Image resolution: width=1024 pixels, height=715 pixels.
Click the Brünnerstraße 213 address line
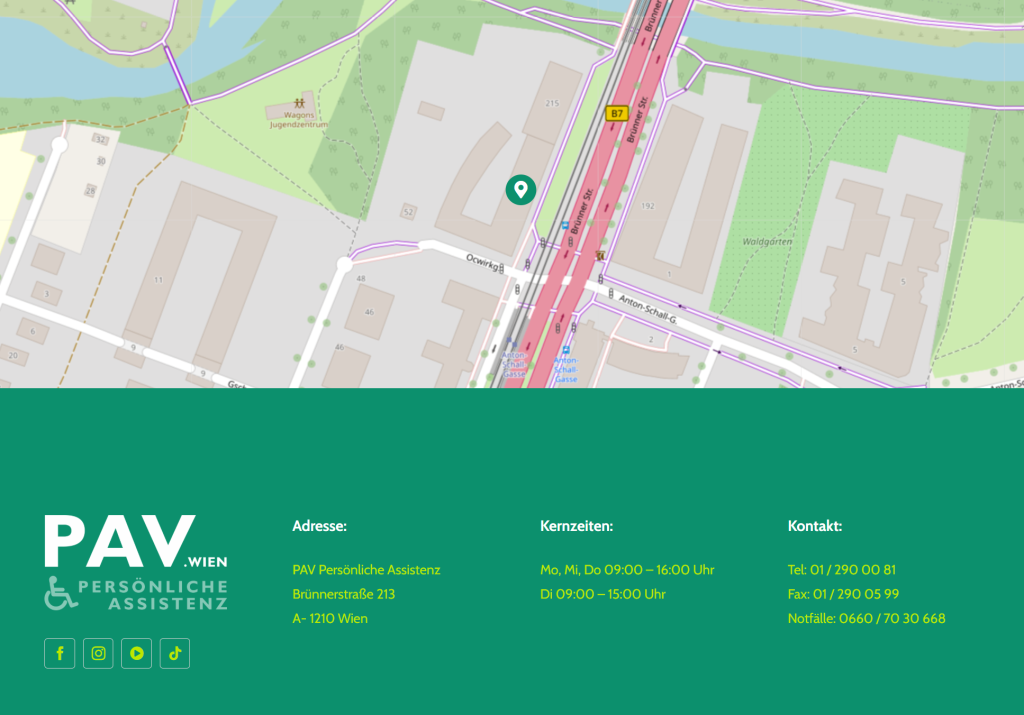(343, 594)
